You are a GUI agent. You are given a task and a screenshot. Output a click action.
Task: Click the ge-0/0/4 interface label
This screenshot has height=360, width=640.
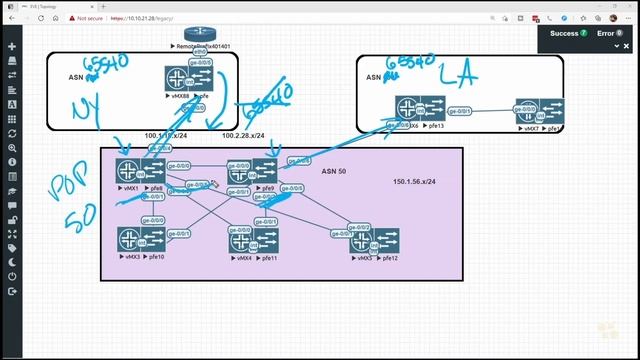click(x=160, y=148)
